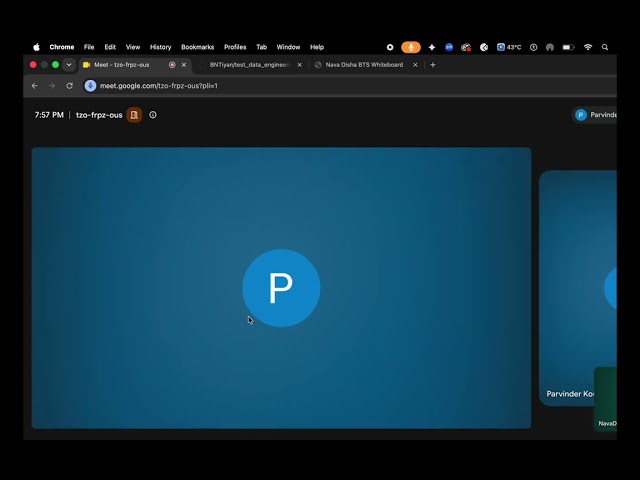Click the screen recording indicator in menu bar
This screenshot has height=480, width=640.
[x=390, y=47]
